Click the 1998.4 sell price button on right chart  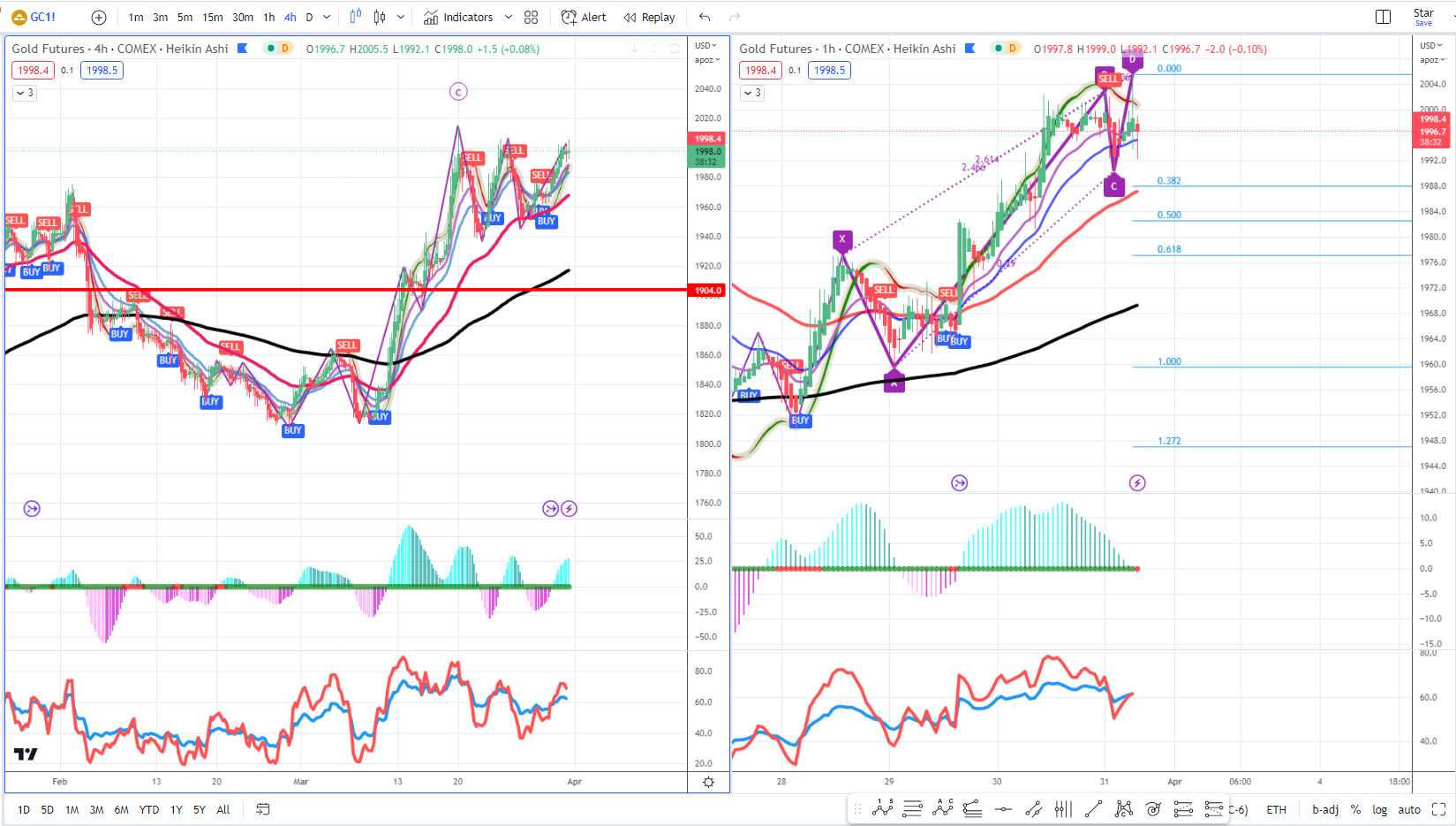click(761, 71)
